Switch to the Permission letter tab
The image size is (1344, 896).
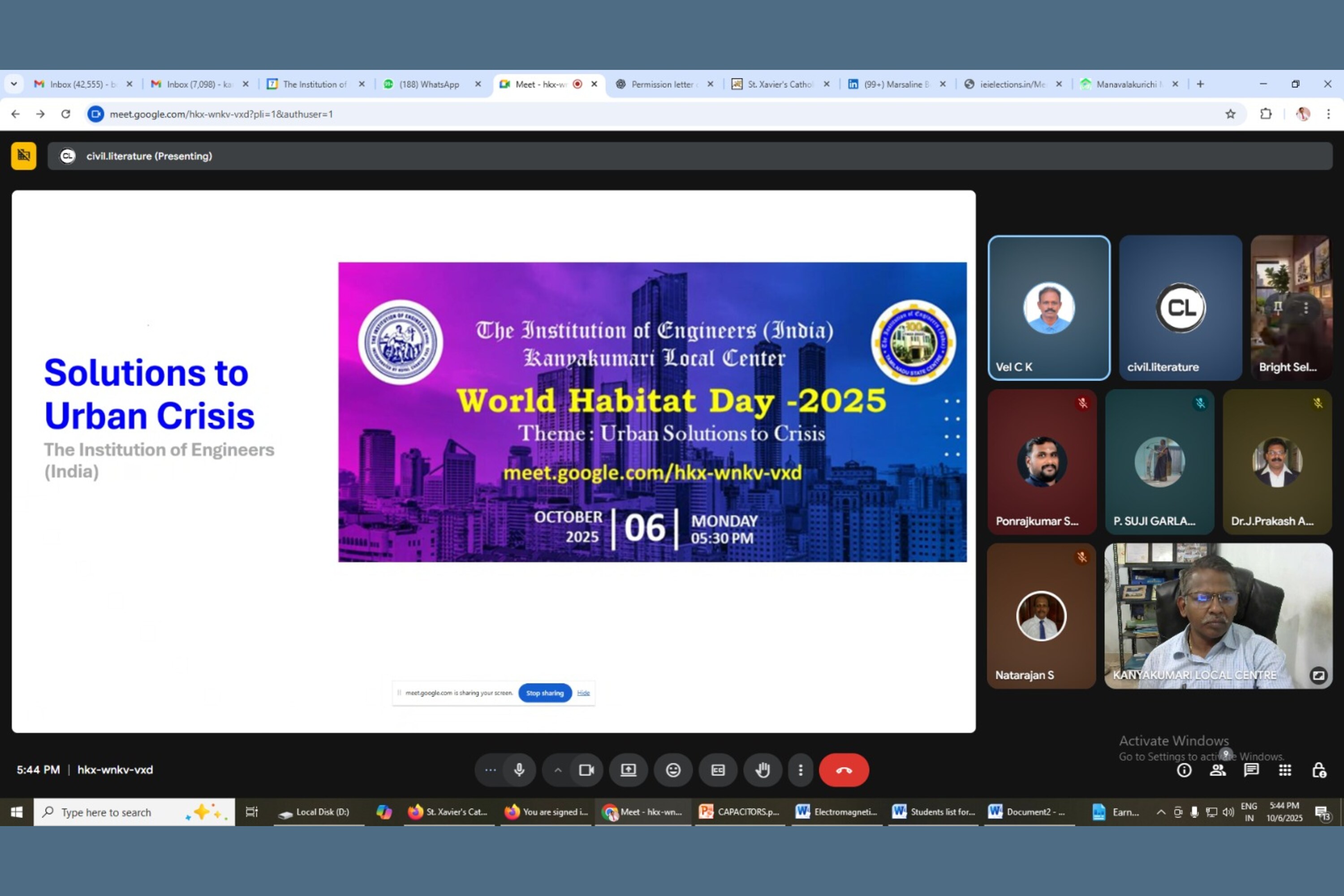(x=663, y=84)
